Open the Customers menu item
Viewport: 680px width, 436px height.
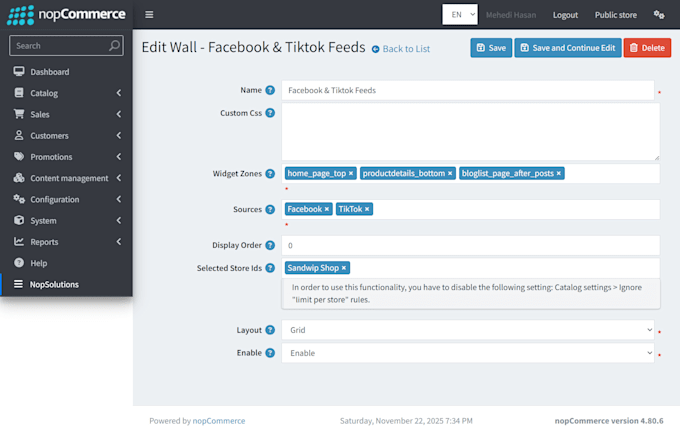tap(66, 135)
